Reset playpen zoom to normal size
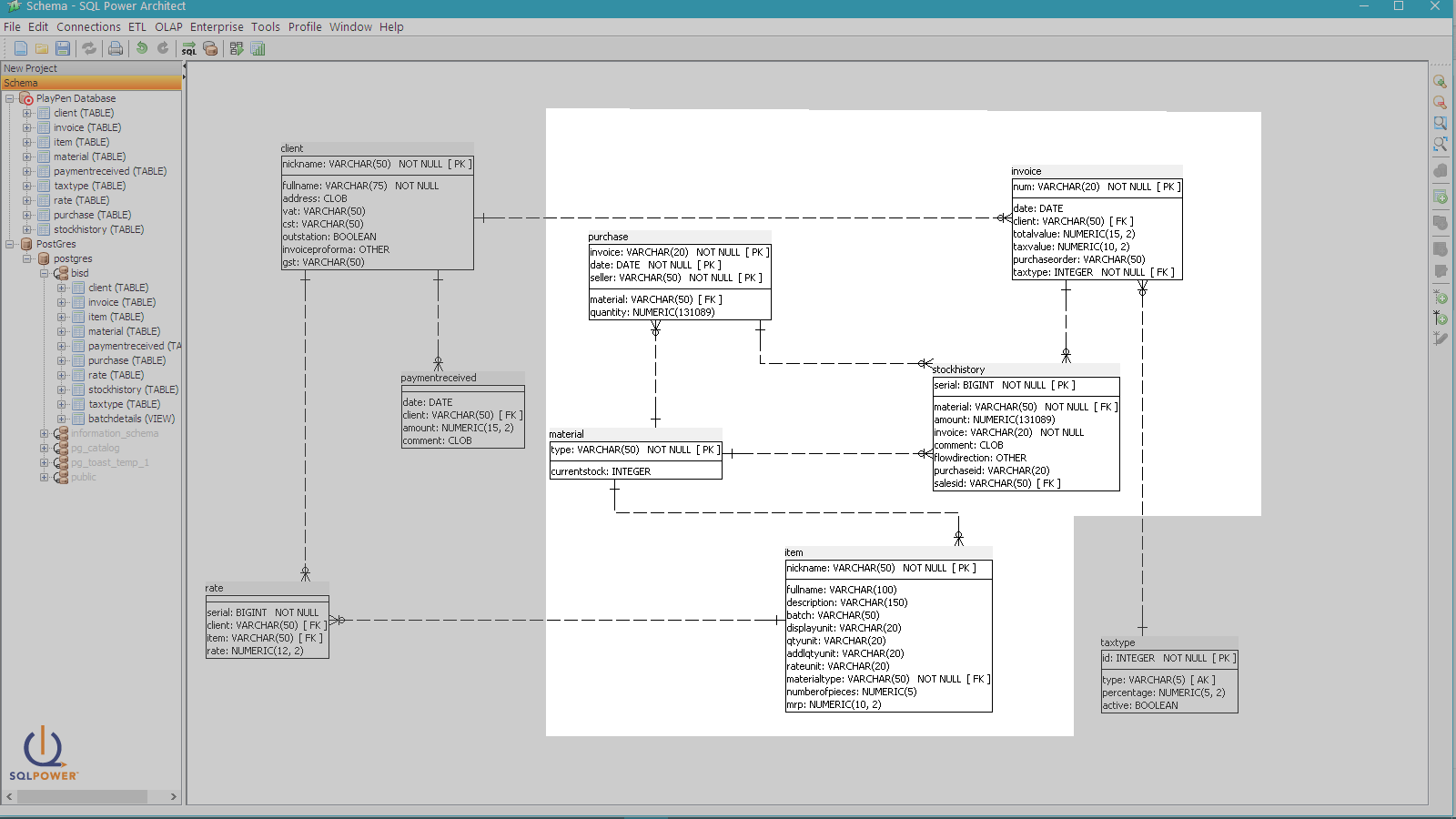Viewport: 1456px width, 819px height. [x=1440, y=123]
